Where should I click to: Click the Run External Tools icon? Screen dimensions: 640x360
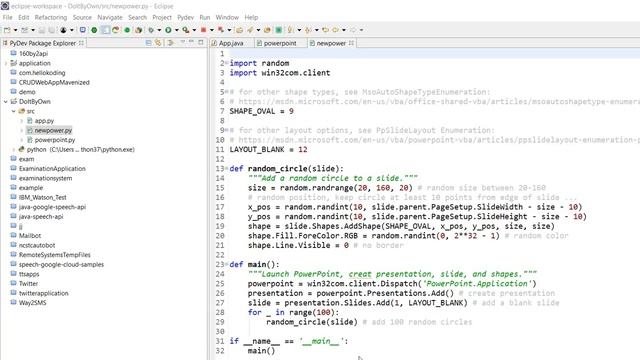[x=186, y=30]
